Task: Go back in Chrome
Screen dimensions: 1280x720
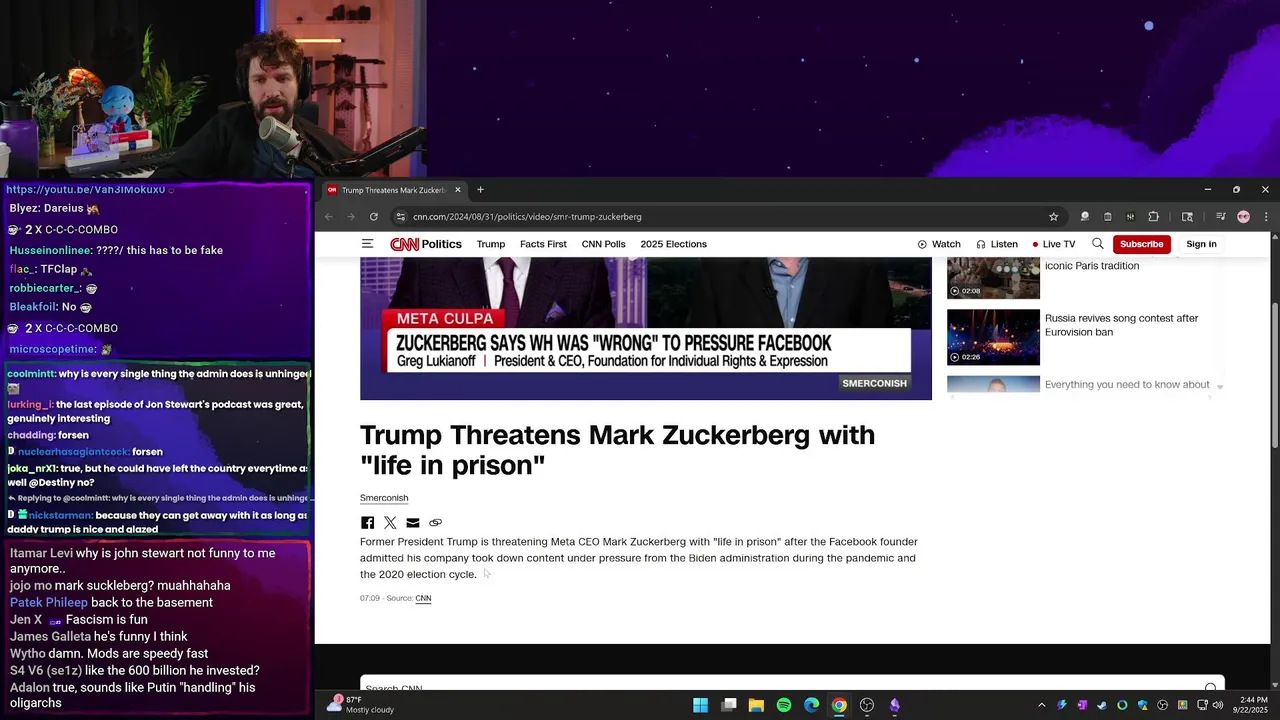Action: click(329, 216)
